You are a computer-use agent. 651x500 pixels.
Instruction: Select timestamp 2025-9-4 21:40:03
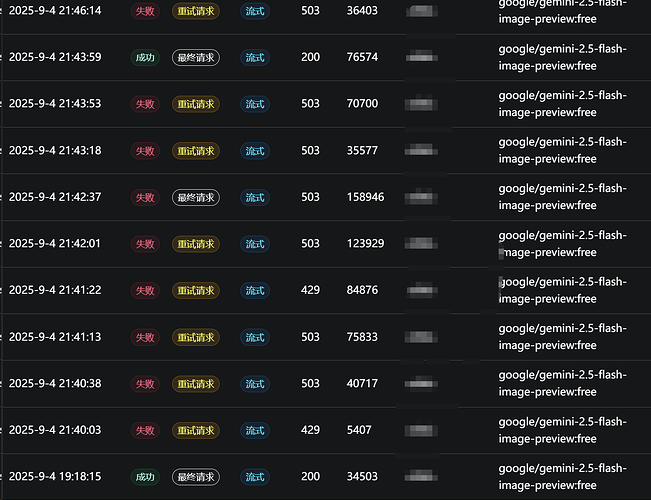55,430
